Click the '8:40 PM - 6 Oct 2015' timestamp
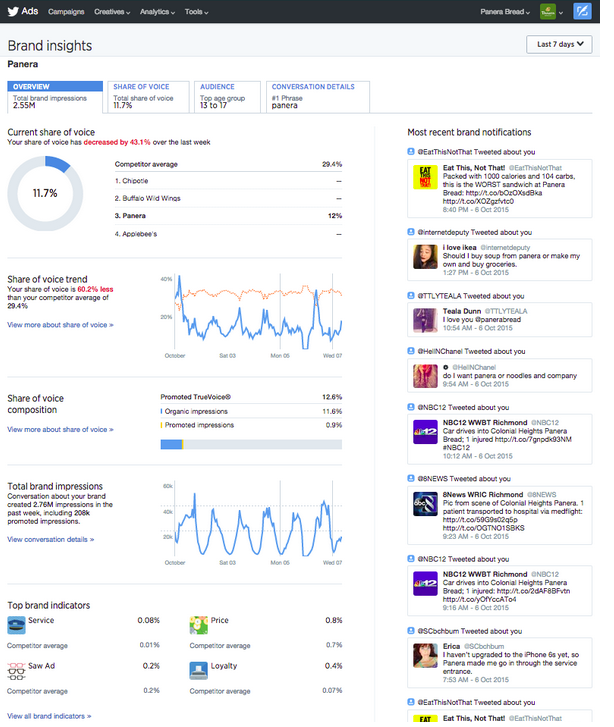The height and width of the screenshot is (727, 614). [x=475, y=210]
